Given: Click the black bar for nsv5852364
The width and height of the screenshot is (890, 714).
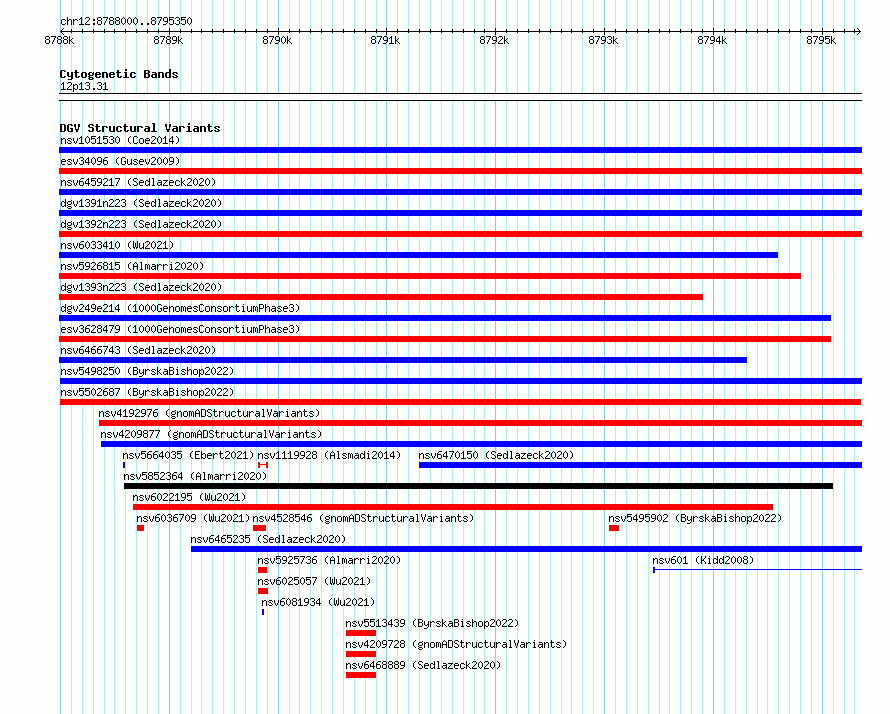Looking at the screenshot, I should coord(478,486).
